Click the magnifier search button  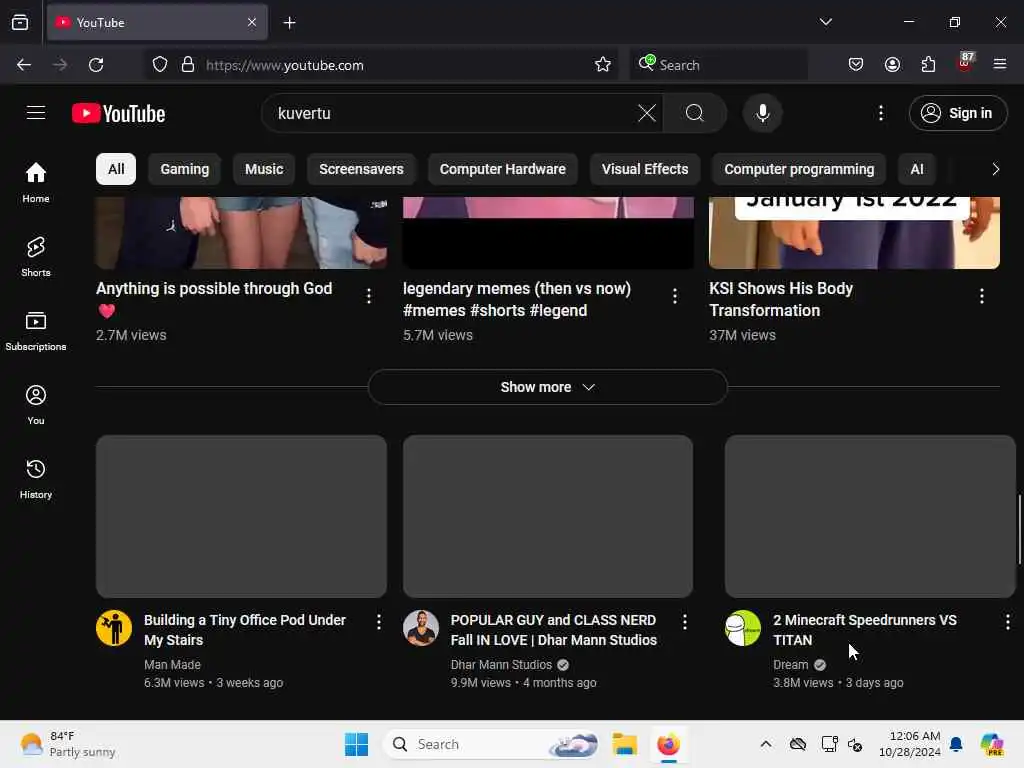(x=695, y=113)
